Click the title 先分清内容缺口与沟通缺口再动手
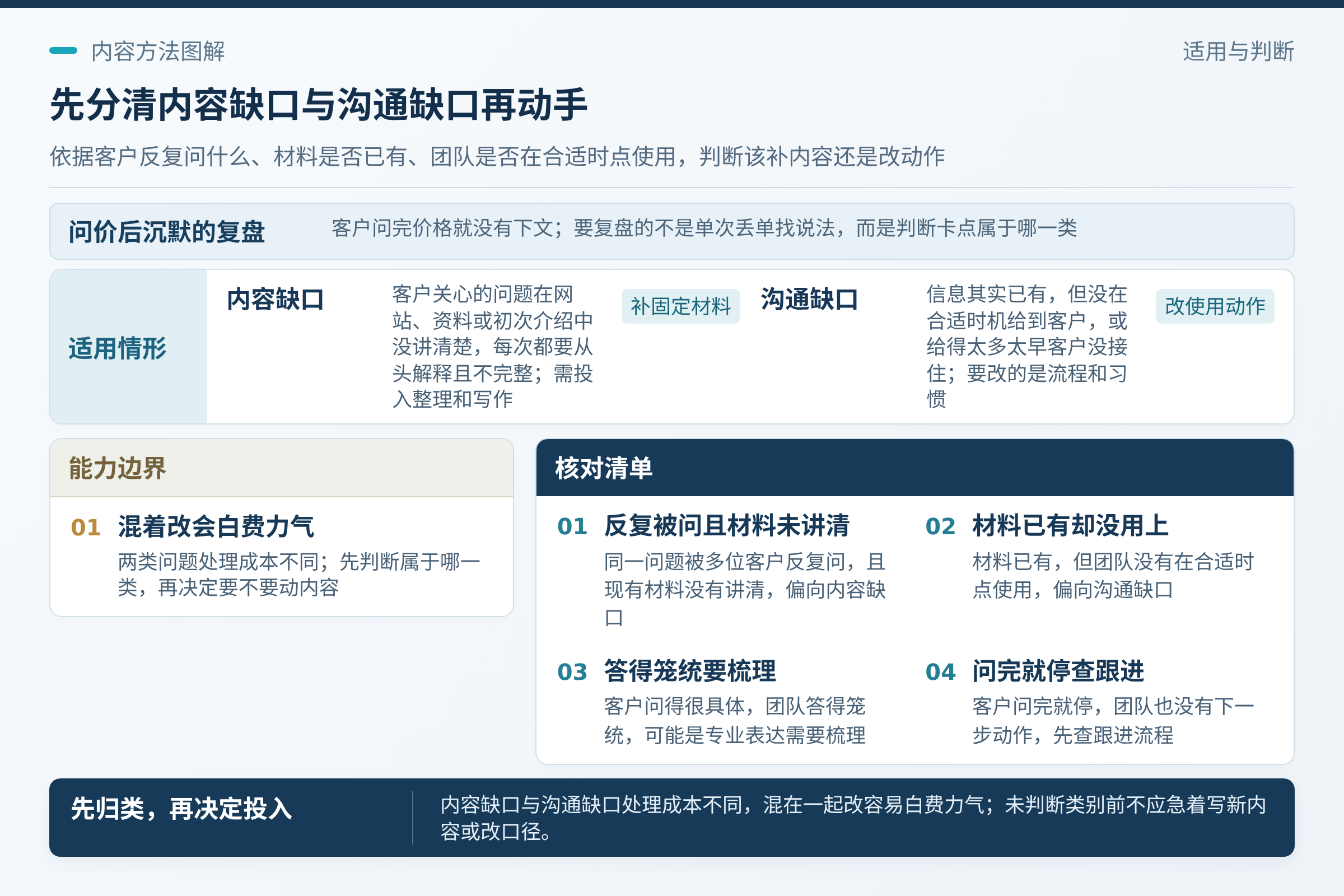 [x=319, y=105]
